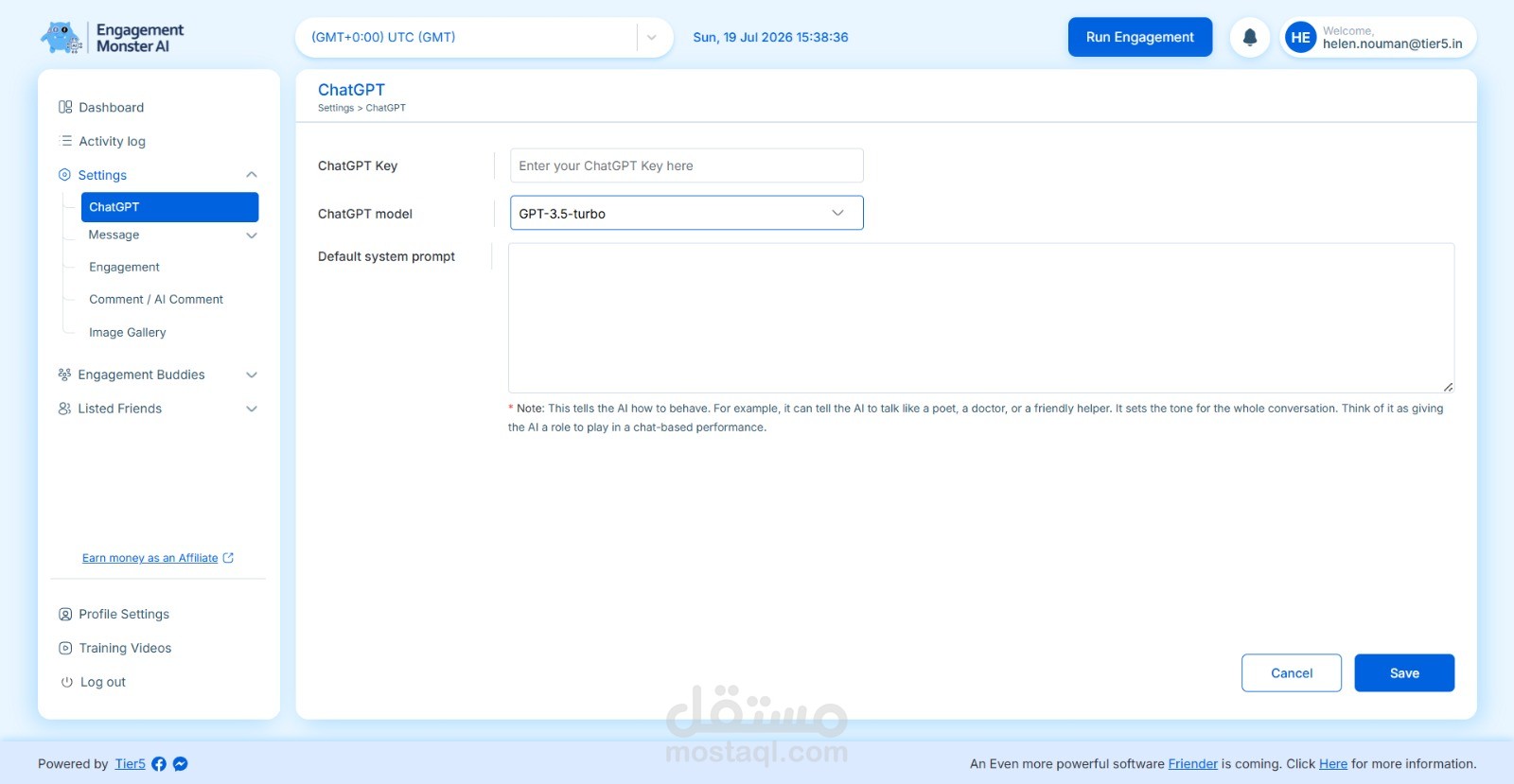Image resolution: width=1514 pixels, height=784 pixels.
Task: Open the timezone dropdown
Action: click(484, 38)
